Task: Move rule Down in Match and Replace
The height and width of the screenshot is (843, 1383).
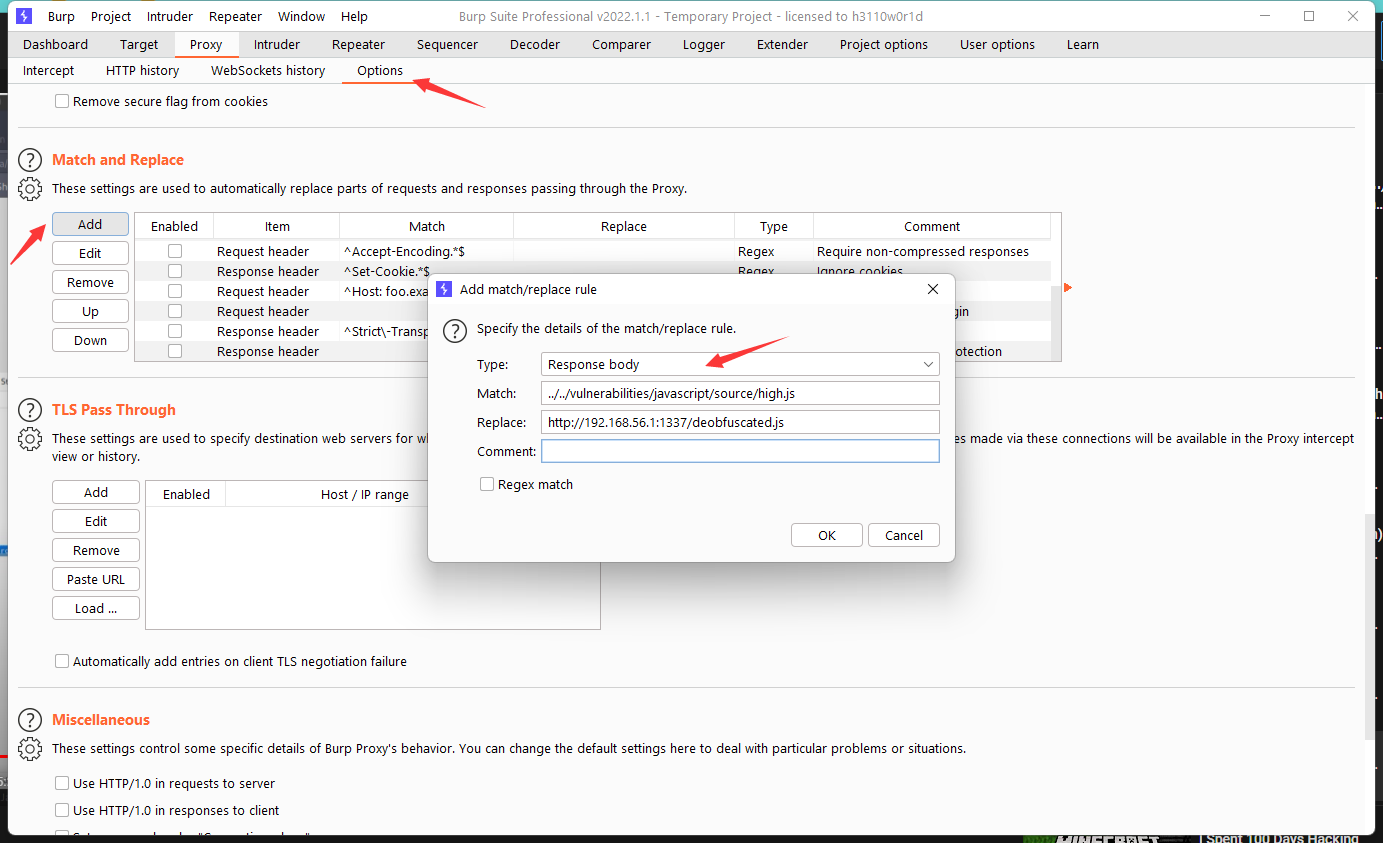Action: [90, 340]
